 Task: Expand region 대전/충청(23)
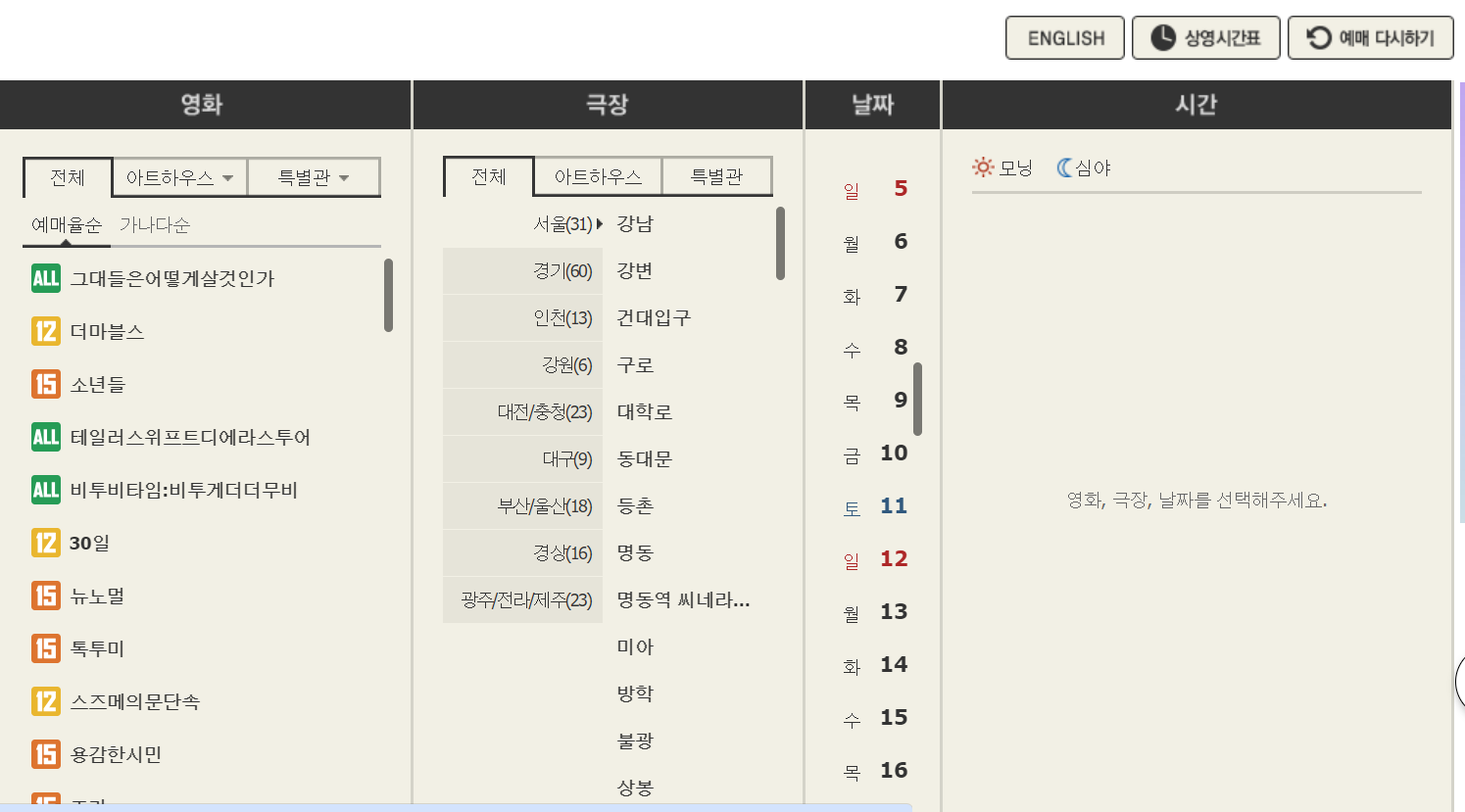523,411
